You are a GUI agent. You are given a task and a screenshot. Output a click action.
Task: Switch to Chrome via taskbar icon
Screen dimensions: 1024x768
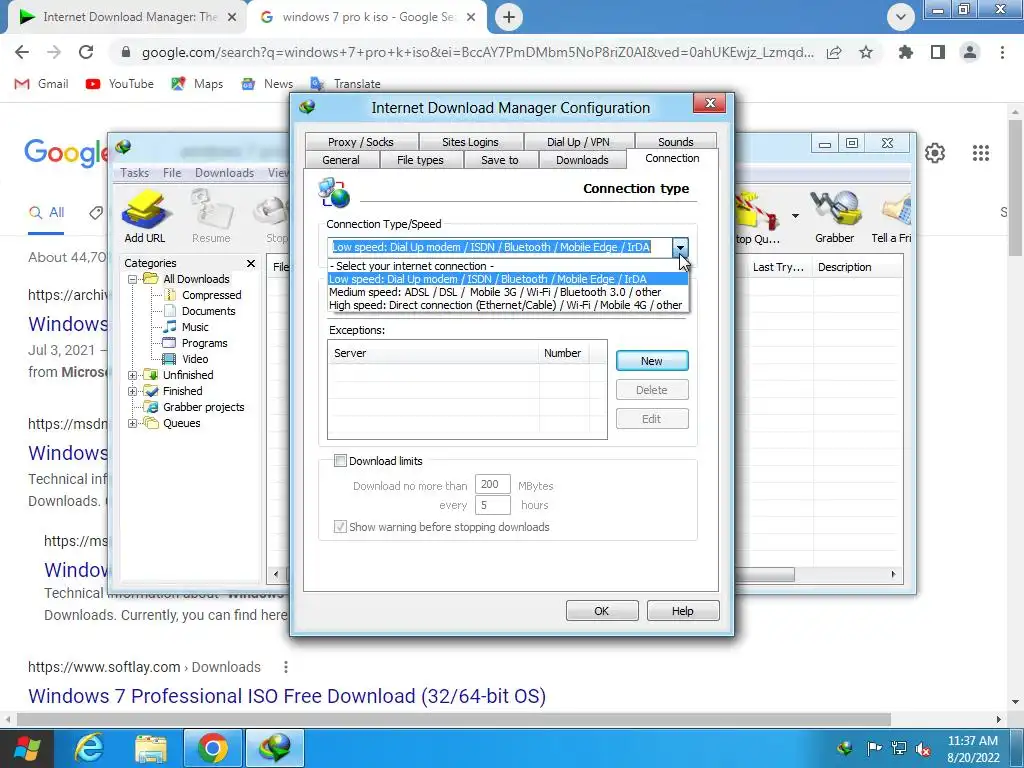212,748
